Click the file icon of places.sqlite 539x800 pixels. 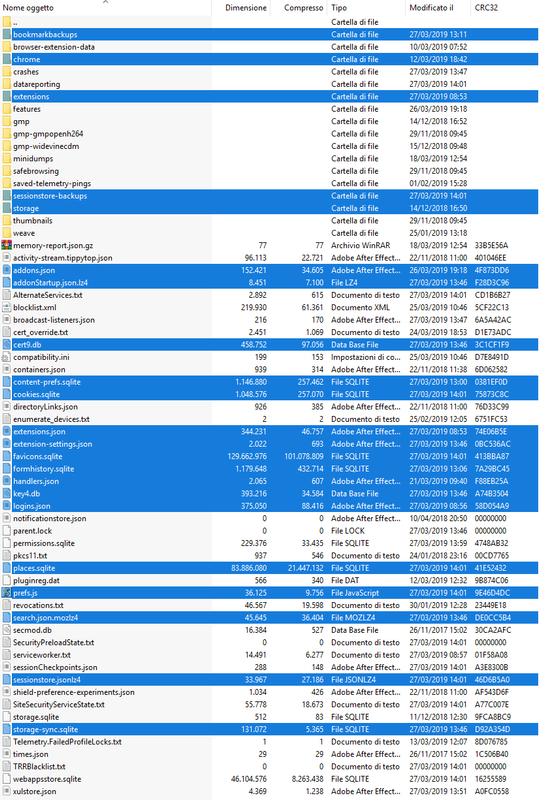pos(6,568)
